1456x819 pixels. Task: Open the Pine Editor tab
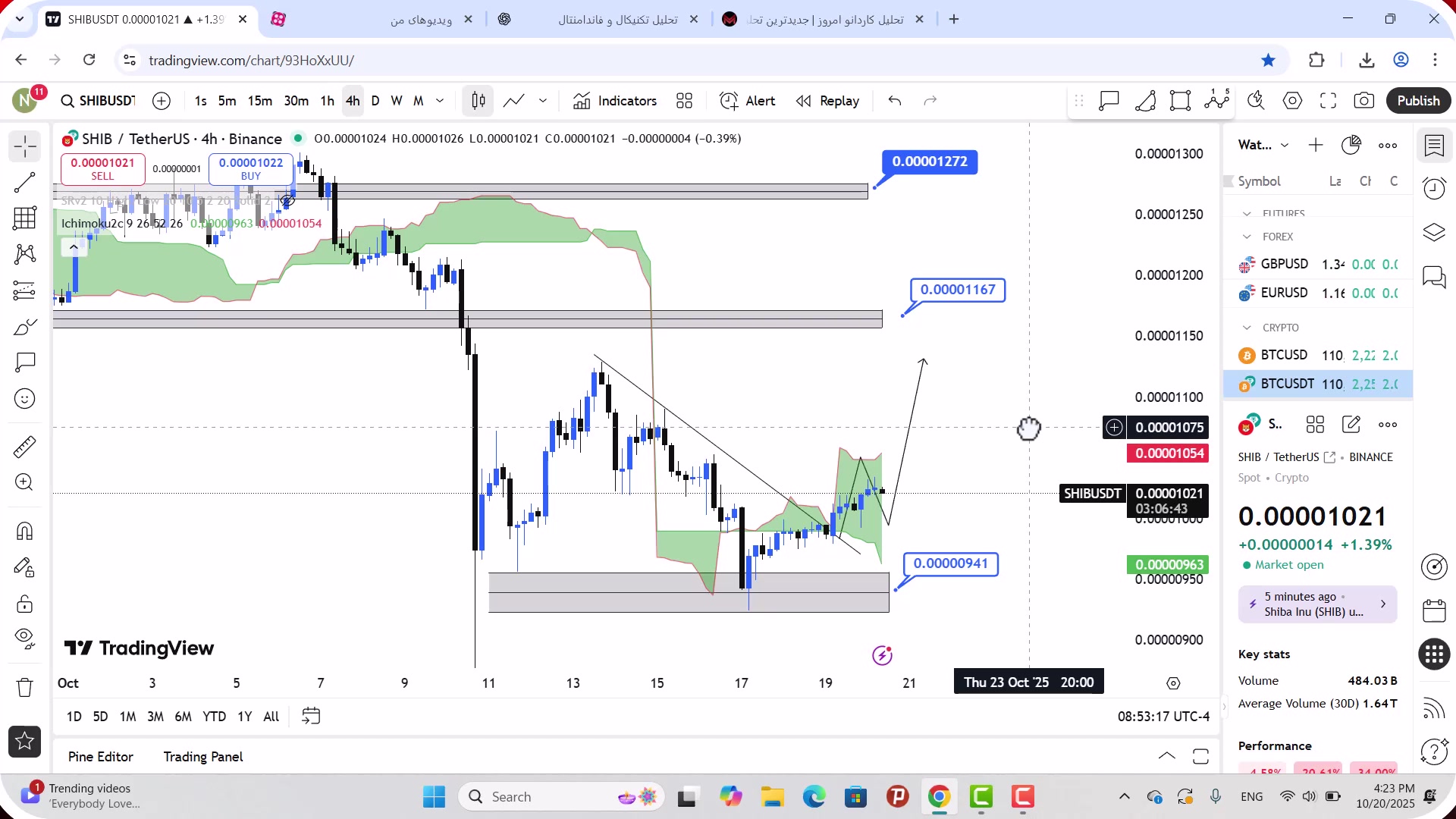[x=100, y=757]
